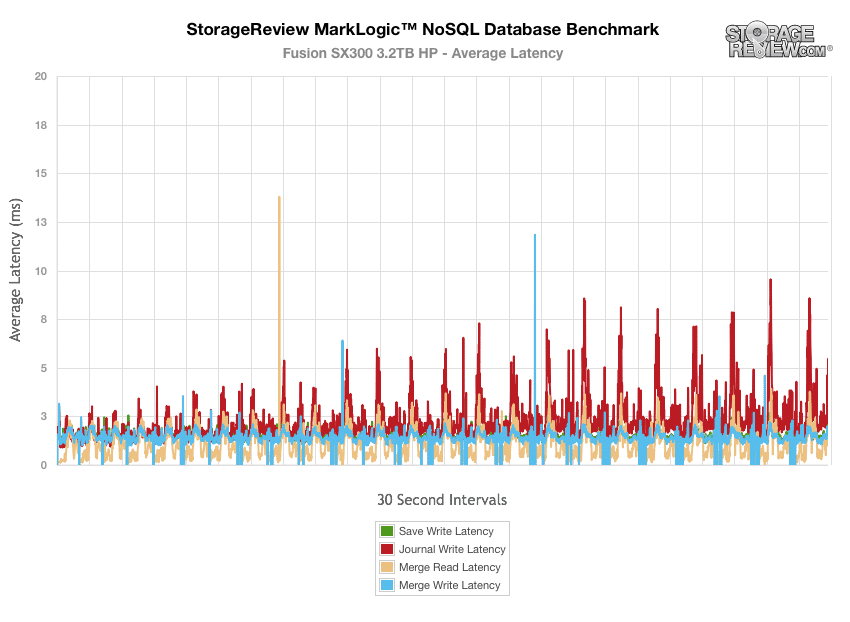Click the y-axis value 8
The image size is (850, 622).
[x=44, y=319]
